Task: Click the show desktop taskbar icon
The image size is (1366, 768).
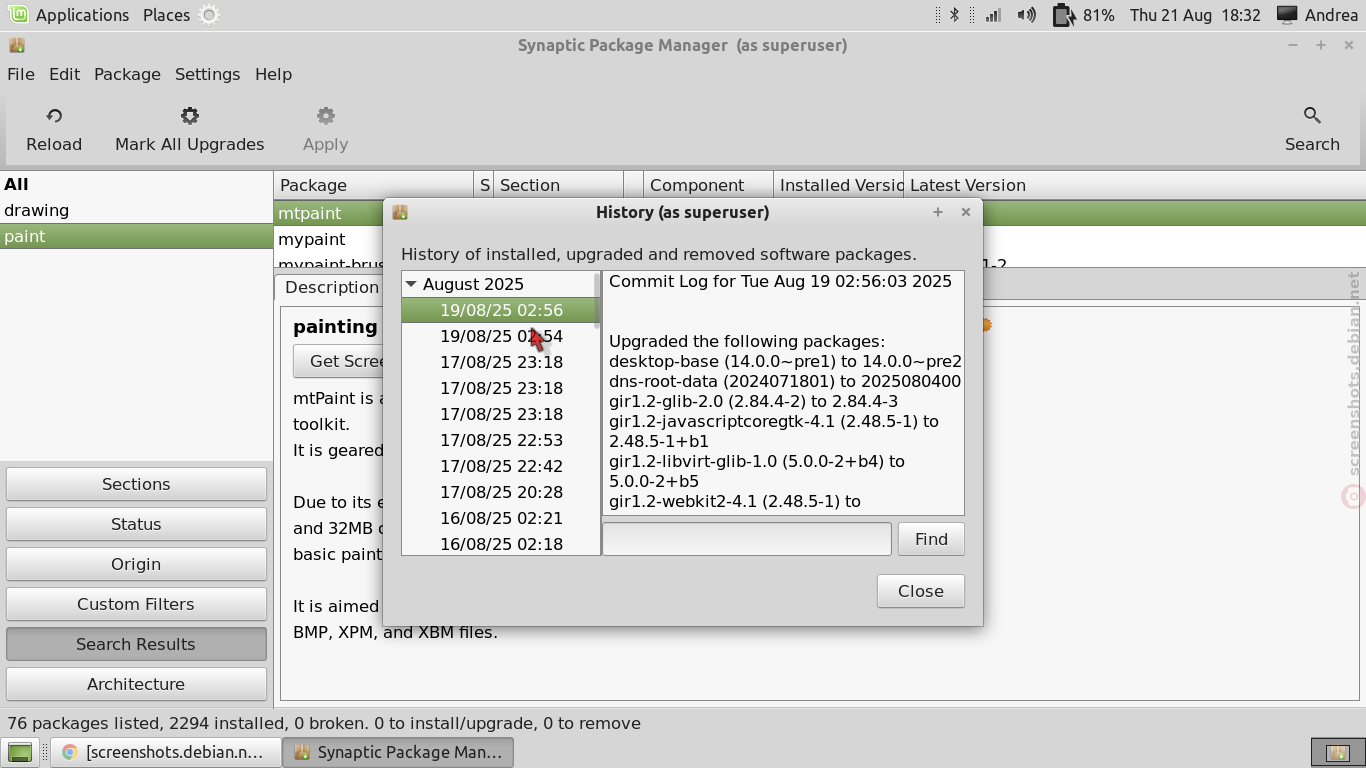Action: 20,752
